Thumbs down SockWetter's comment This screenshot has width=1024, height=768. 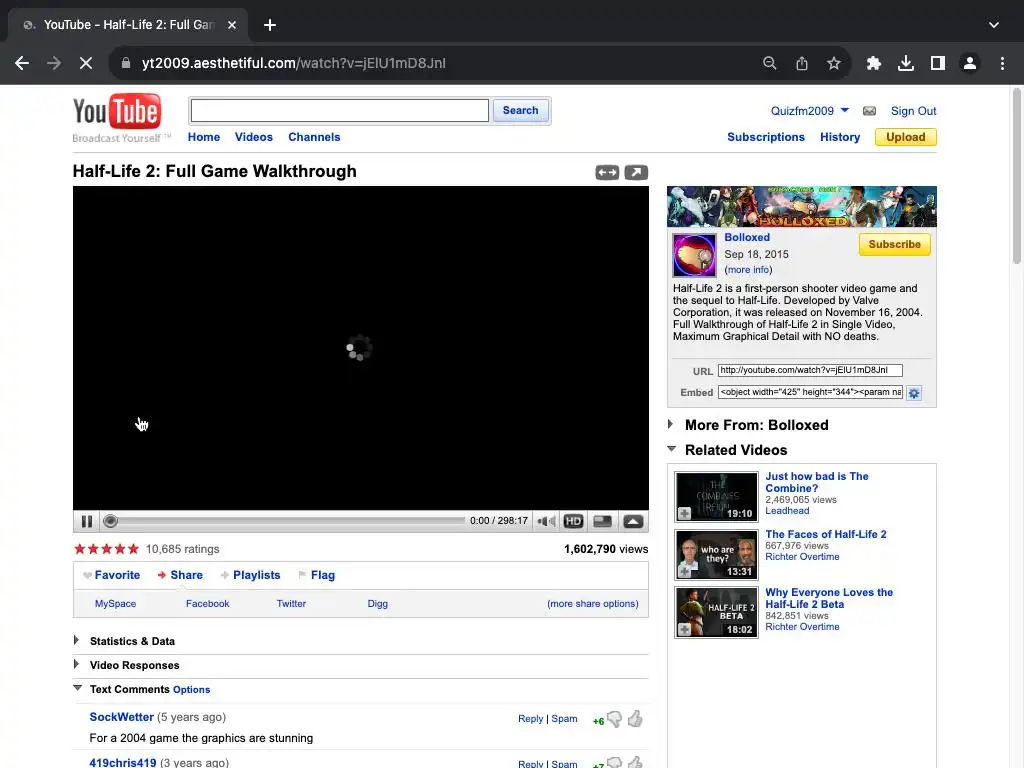(x=615, y=720)
